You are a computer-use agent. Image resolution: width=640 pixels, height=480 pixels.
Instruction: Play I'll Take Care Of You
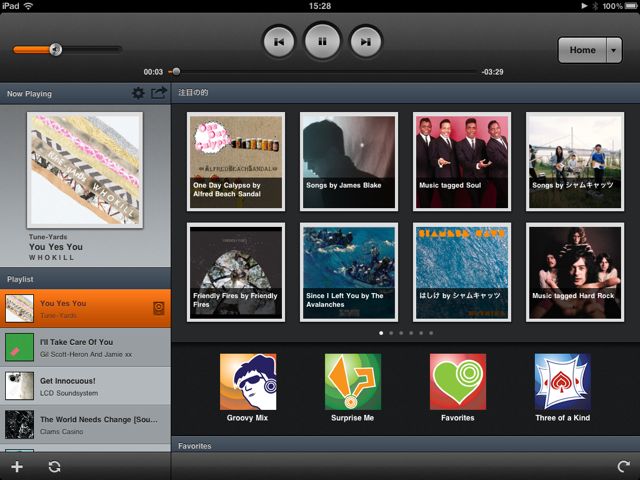coord(85,347)
